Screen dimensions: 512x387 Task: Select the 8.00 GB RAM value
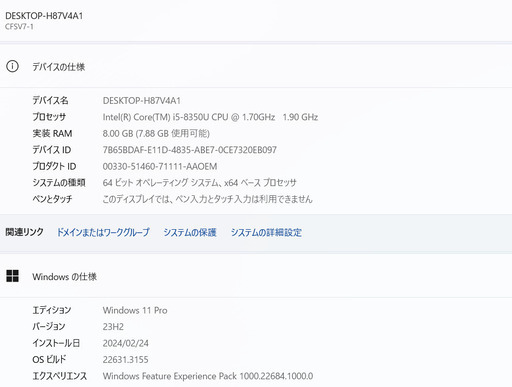pos(156,133)
